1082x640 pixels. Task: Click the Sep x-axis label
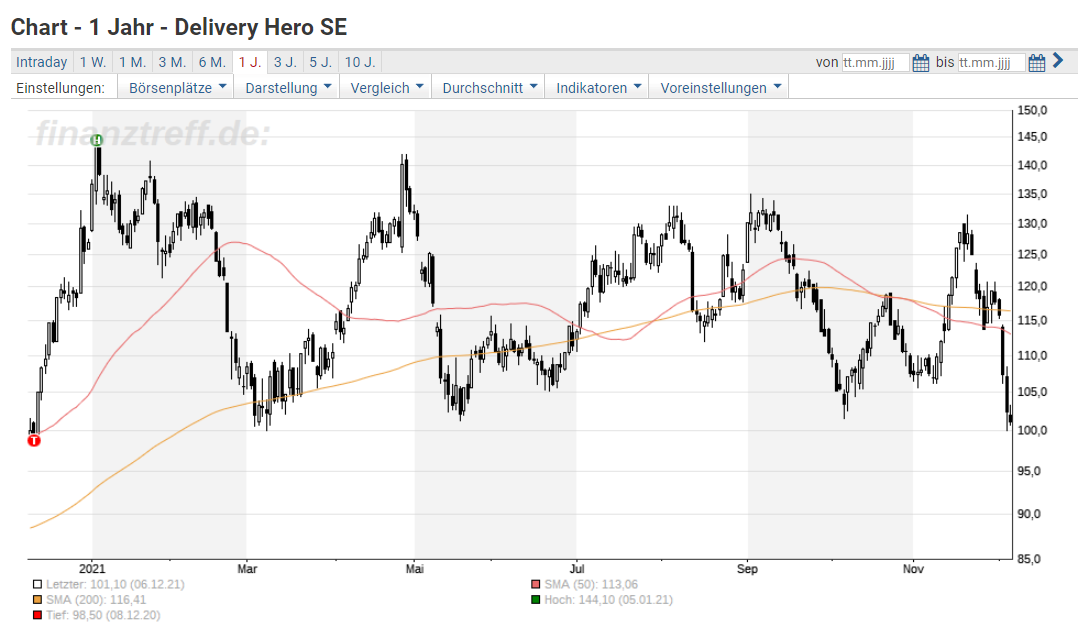click(747, 568)
